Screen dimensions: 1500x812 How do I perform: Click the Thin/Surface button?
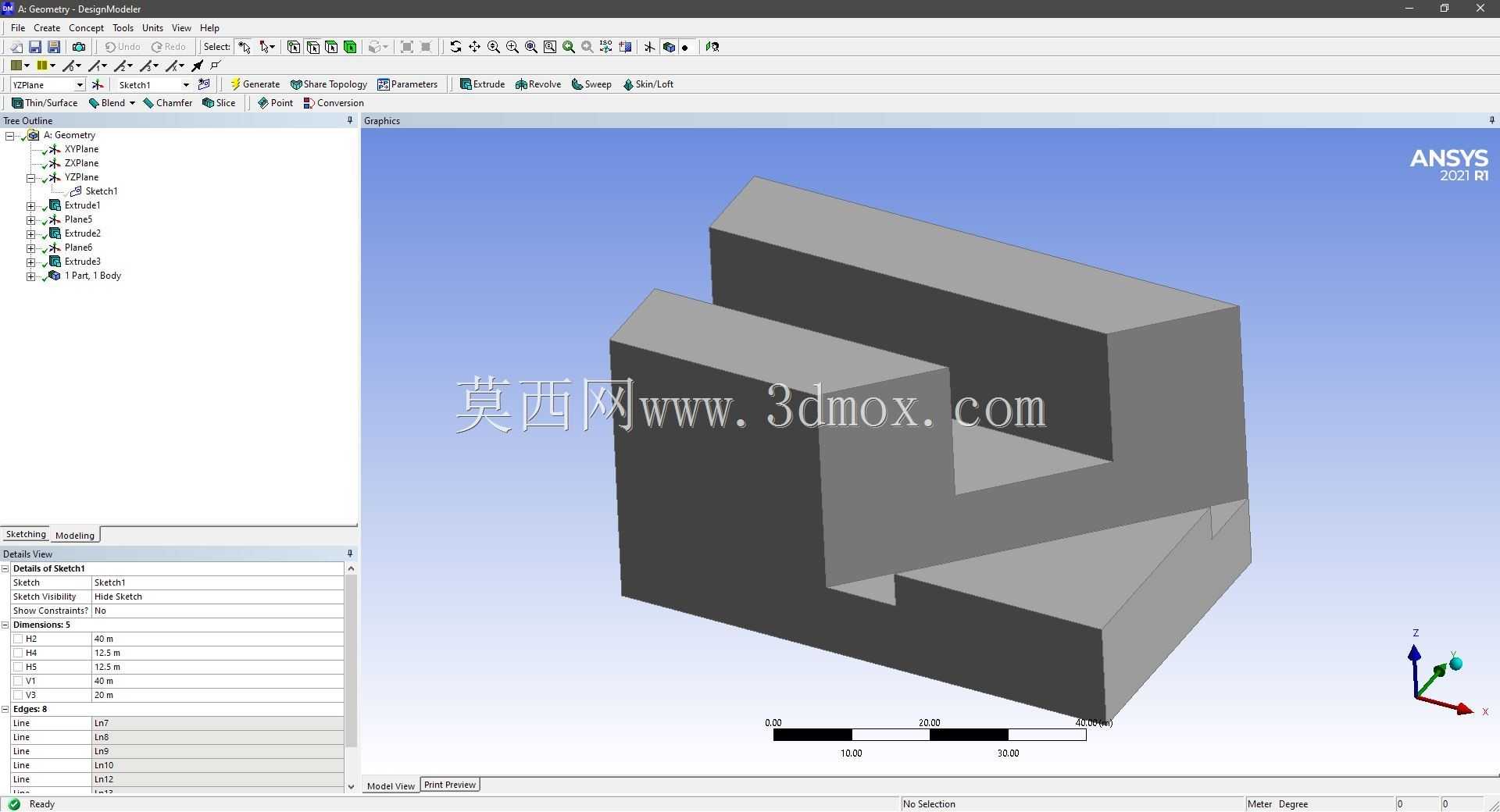click(45, 103)
